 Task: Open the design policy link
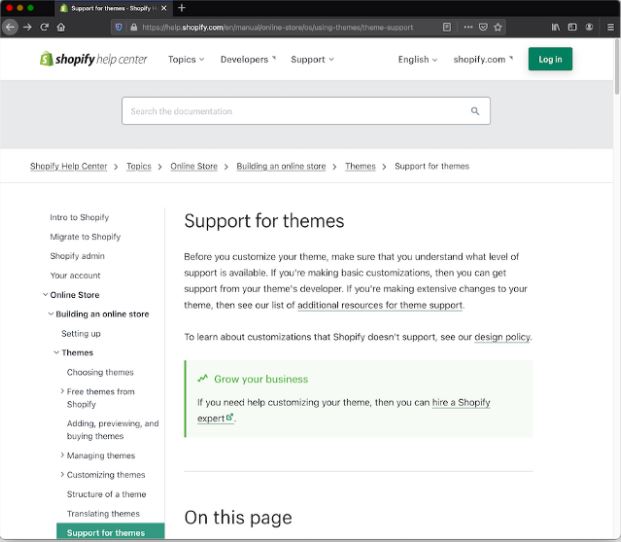point(502,337)
